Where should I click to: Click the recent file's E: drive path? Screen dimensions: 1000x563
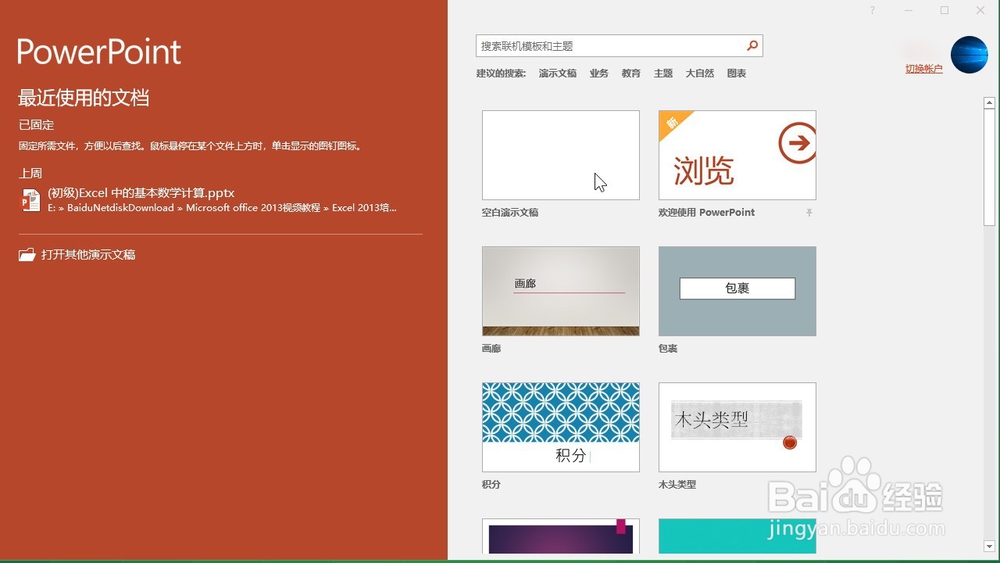click(222, 208)
